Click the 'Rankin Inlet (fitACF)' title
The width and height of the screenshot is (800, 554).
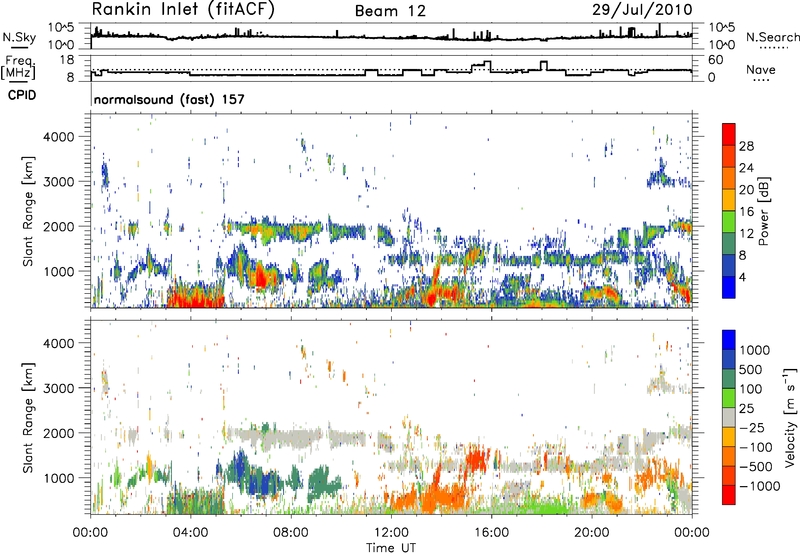183,10
